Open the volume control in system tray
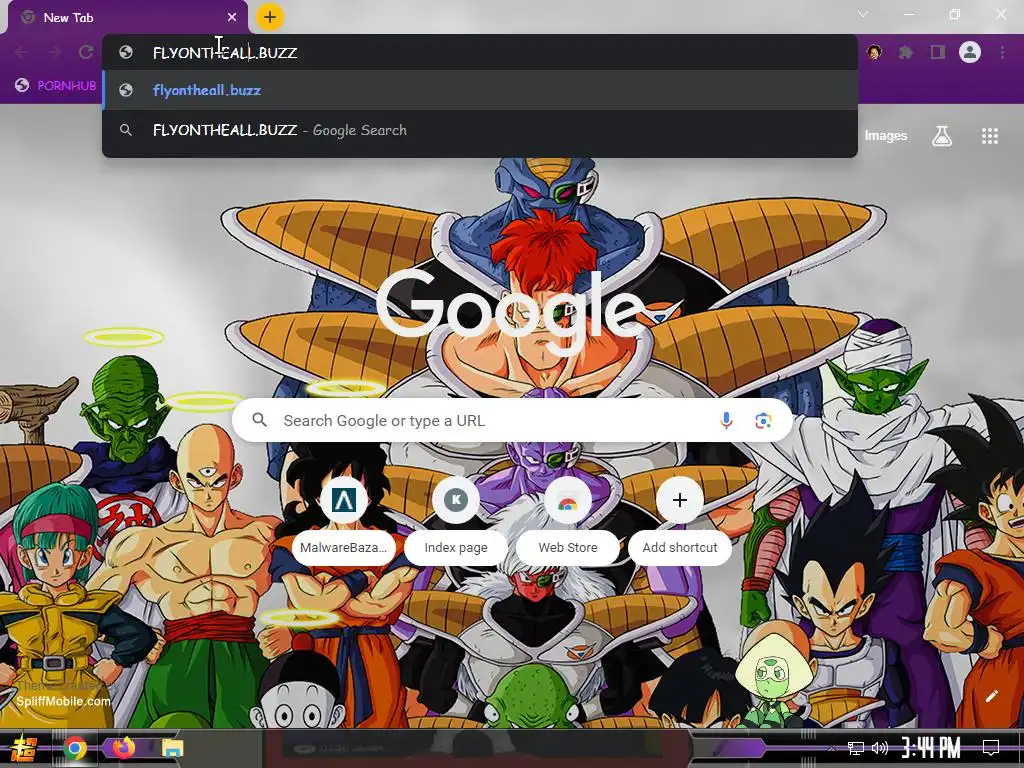This screenshot has height=768, width=1024. click(x=880, y=748)
